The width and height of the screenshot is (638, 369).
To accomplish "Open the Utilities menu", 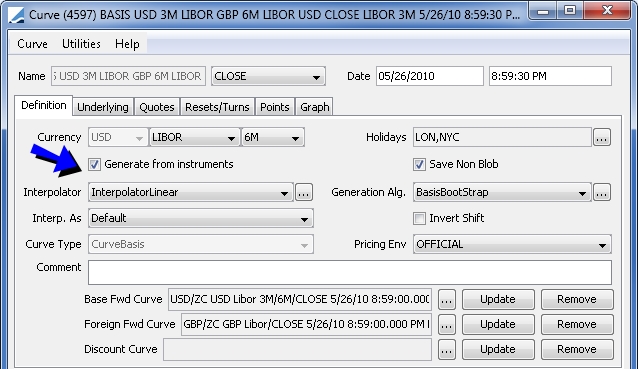I will [81, 44].
